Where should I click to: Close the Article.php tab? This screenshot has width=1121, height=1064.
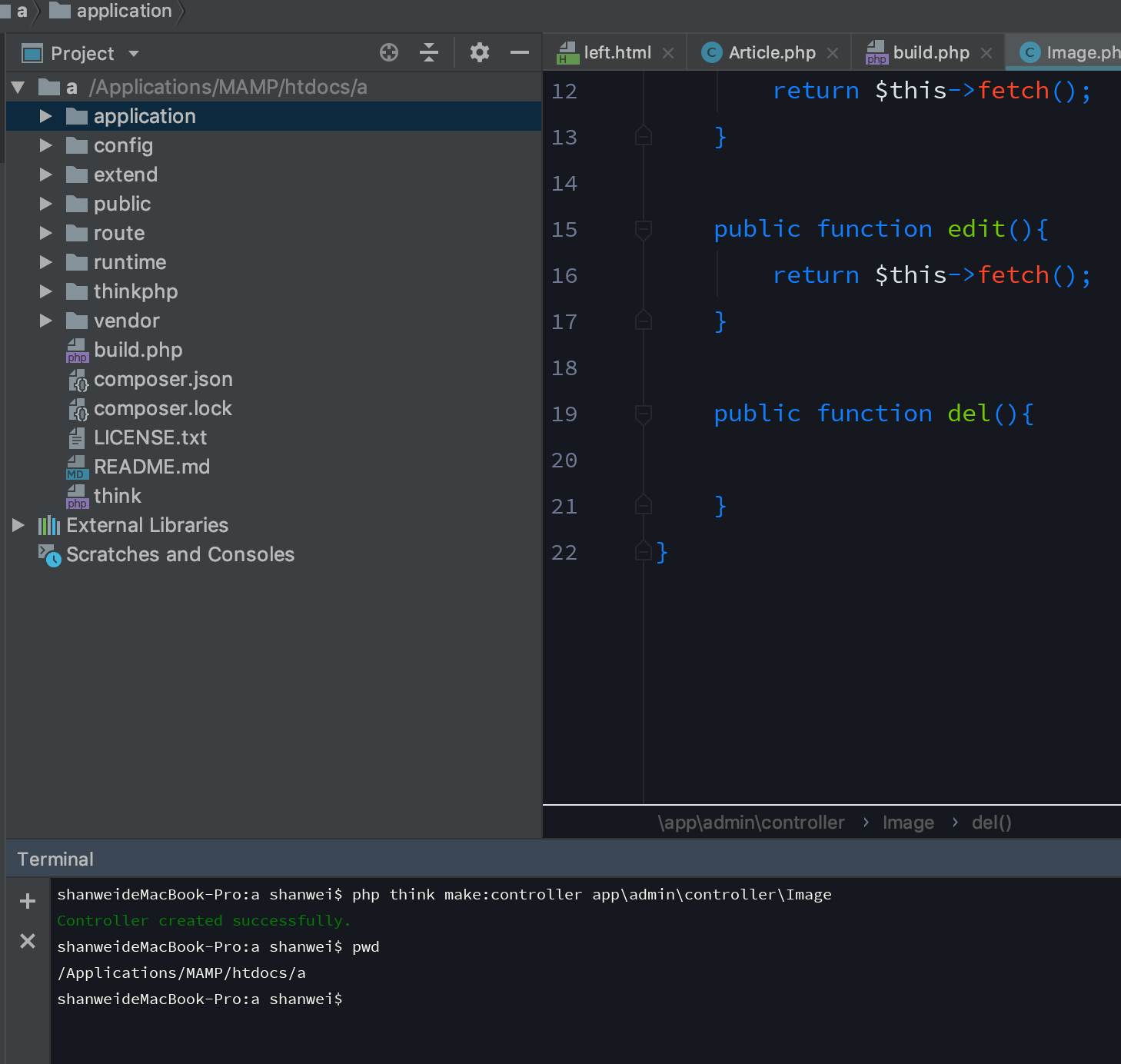(833, 53)
